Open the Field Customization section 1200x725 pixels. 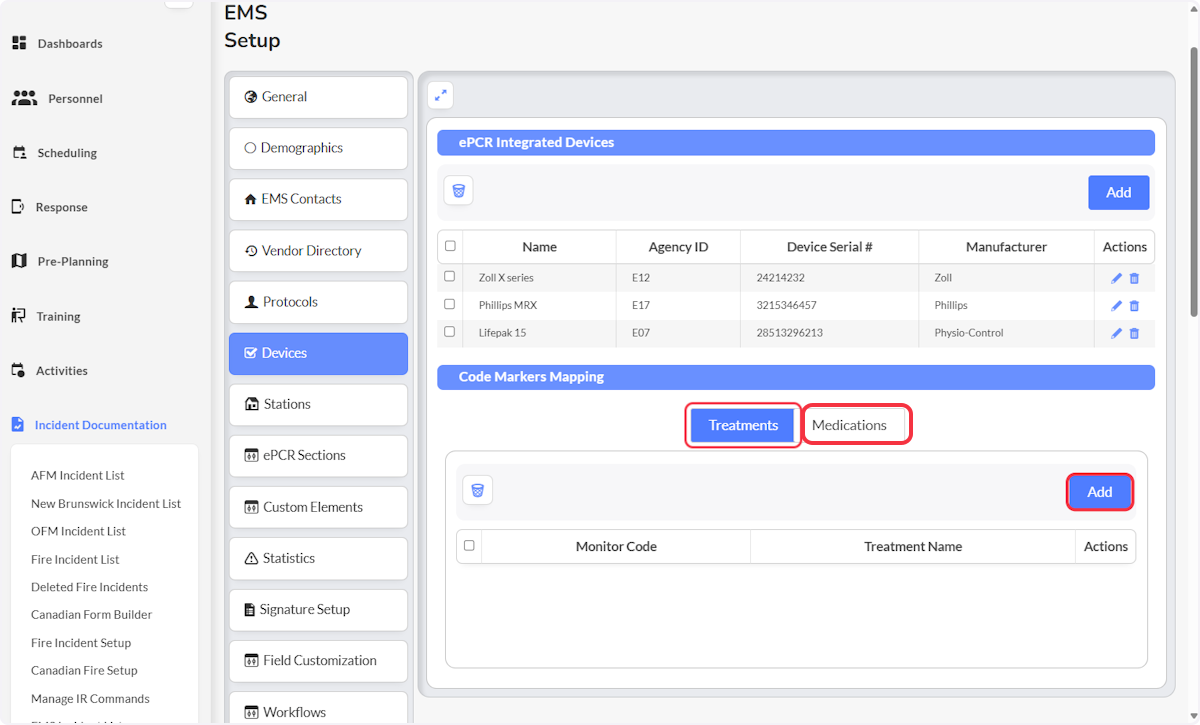[x=318, y=660]
